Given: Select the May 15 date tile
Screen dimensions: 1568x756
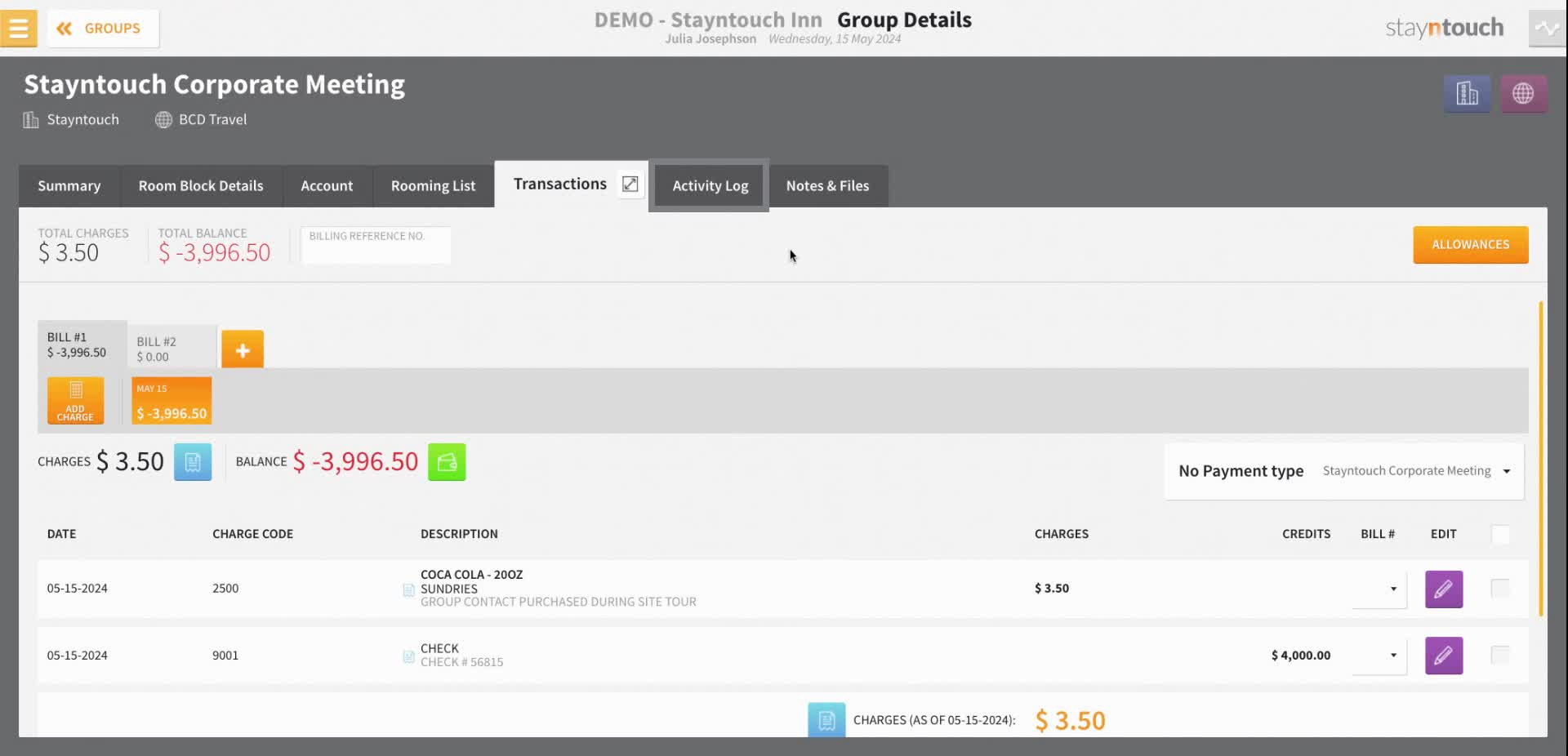Looking at the screenshot, I should (x=171, y=400).
